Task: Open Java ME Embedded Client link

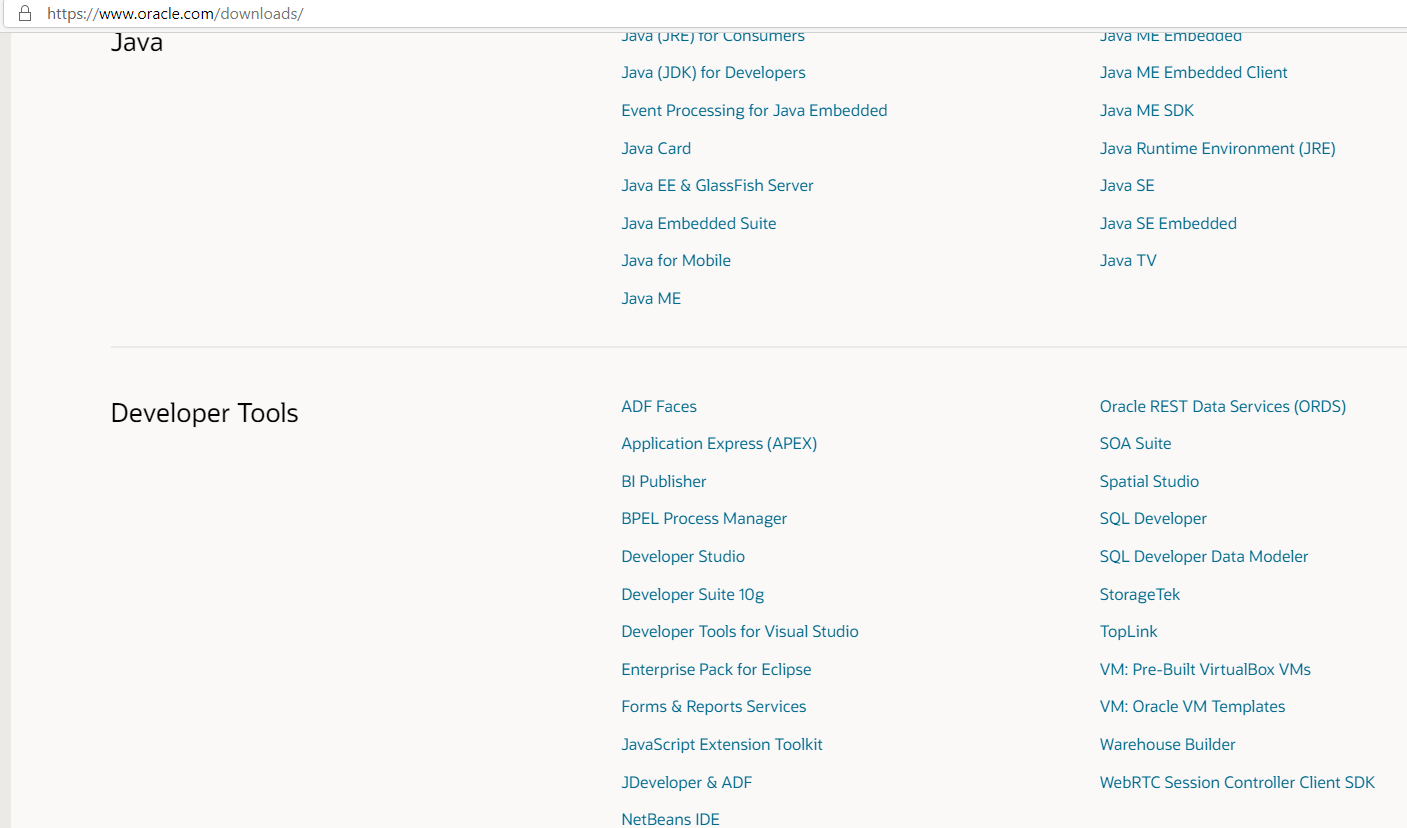Action: point(1193,73)
